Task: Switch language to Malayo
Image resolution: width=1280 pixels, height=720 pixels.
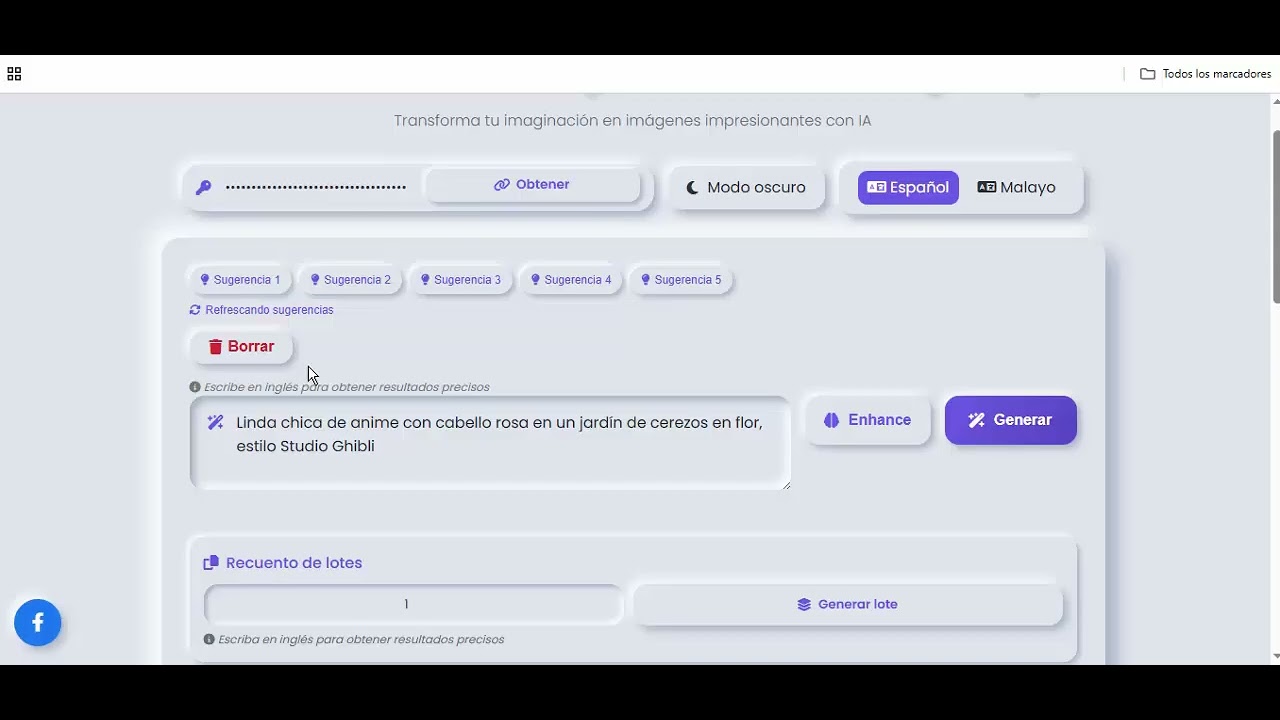Action: [1016, 187]
